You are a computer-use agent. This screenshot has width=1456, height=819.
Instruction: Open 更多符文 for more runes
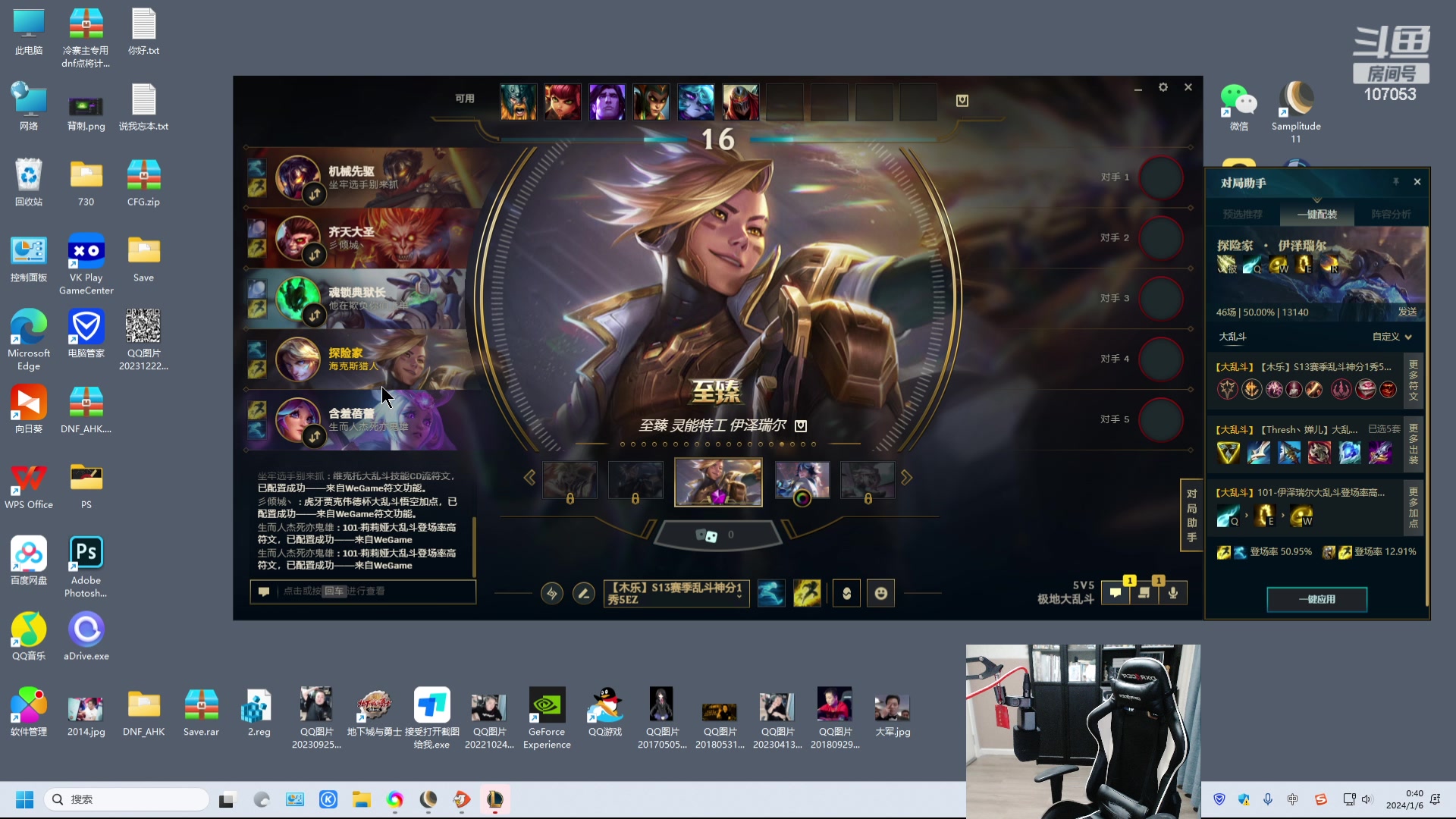tap(1414, 381)
